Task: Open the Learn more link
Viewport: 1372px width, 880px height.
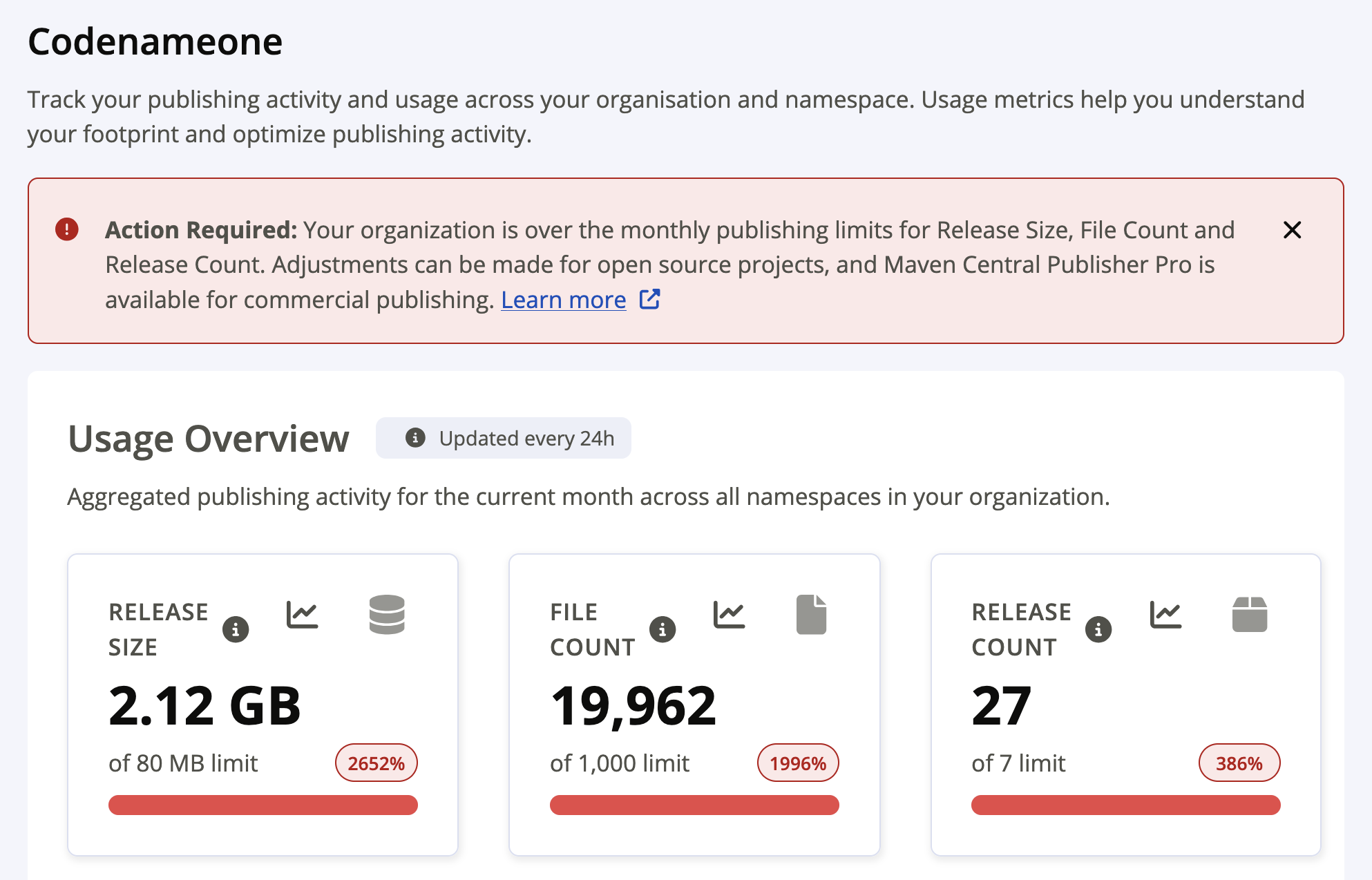Action: 564,300
